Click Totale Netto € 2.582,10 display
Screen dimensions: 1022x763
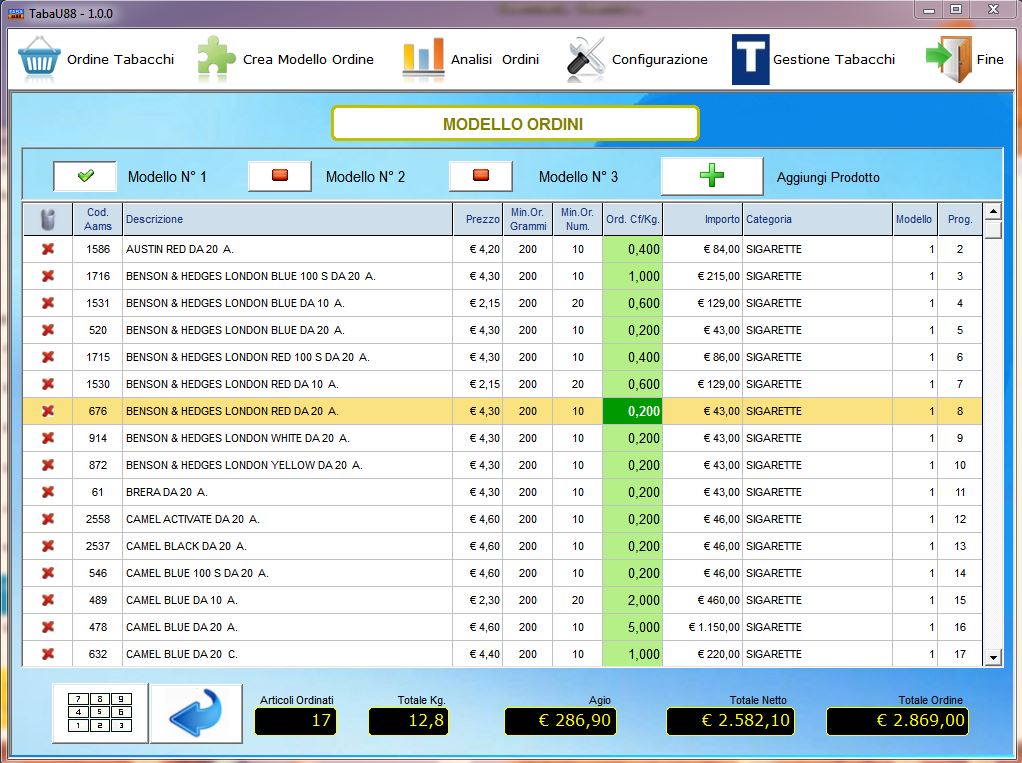point(730,721)
